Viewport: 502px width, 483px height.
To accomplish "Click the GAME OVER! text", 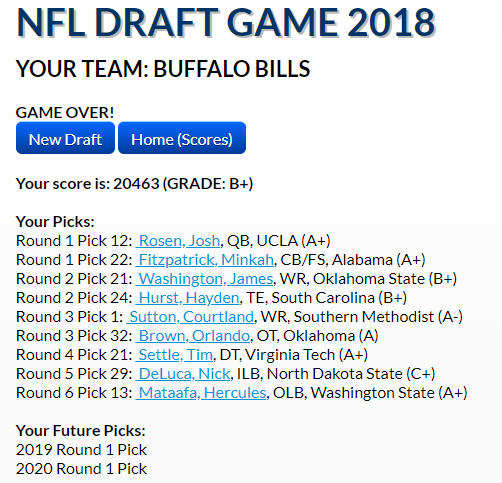I will click(65, 113).
